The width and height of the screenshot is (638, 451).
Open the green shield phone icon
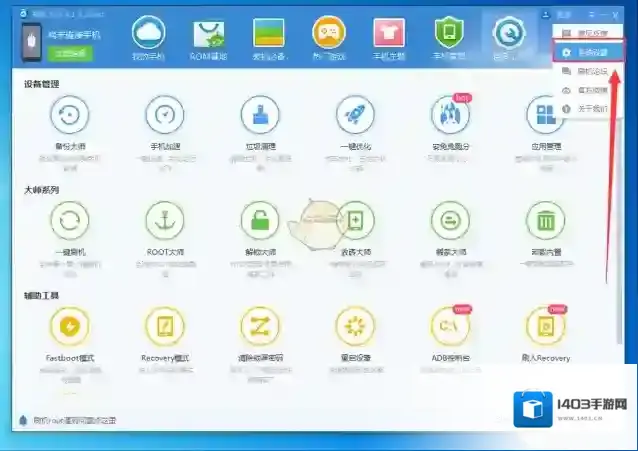[x=449, y=33]
